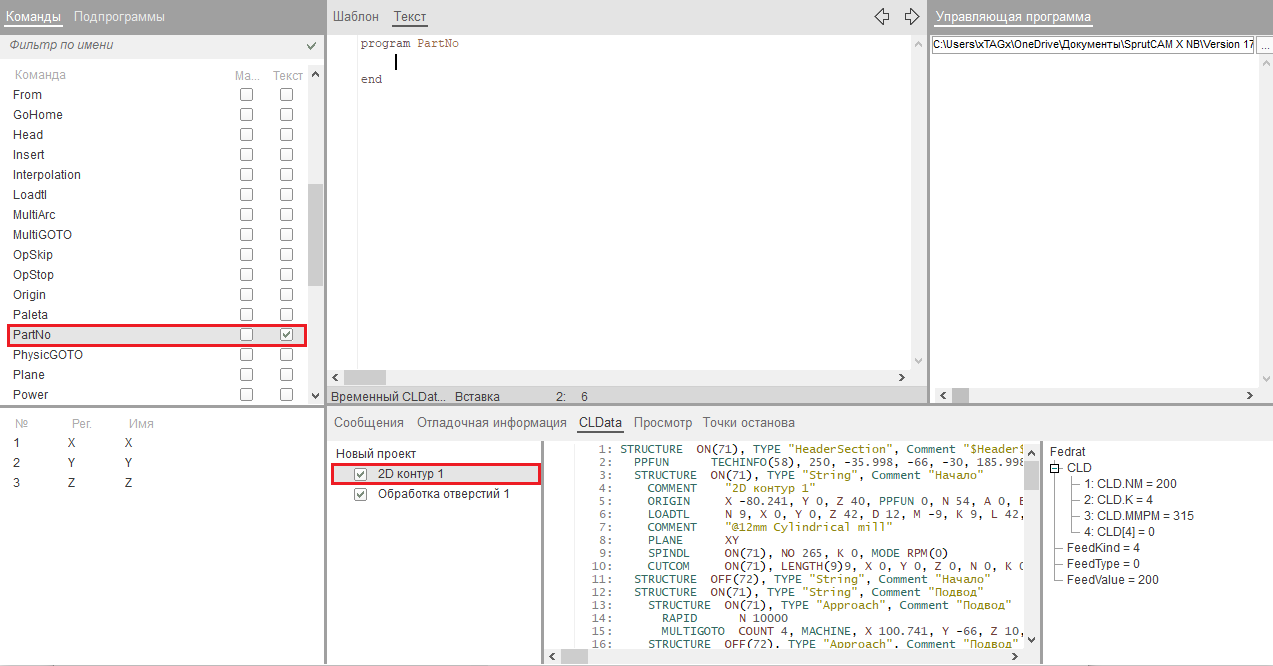Screen dimensions: 1273x666
Task: Uncheck the Текст checkbox for PartNo
Action: pos(287,335)
